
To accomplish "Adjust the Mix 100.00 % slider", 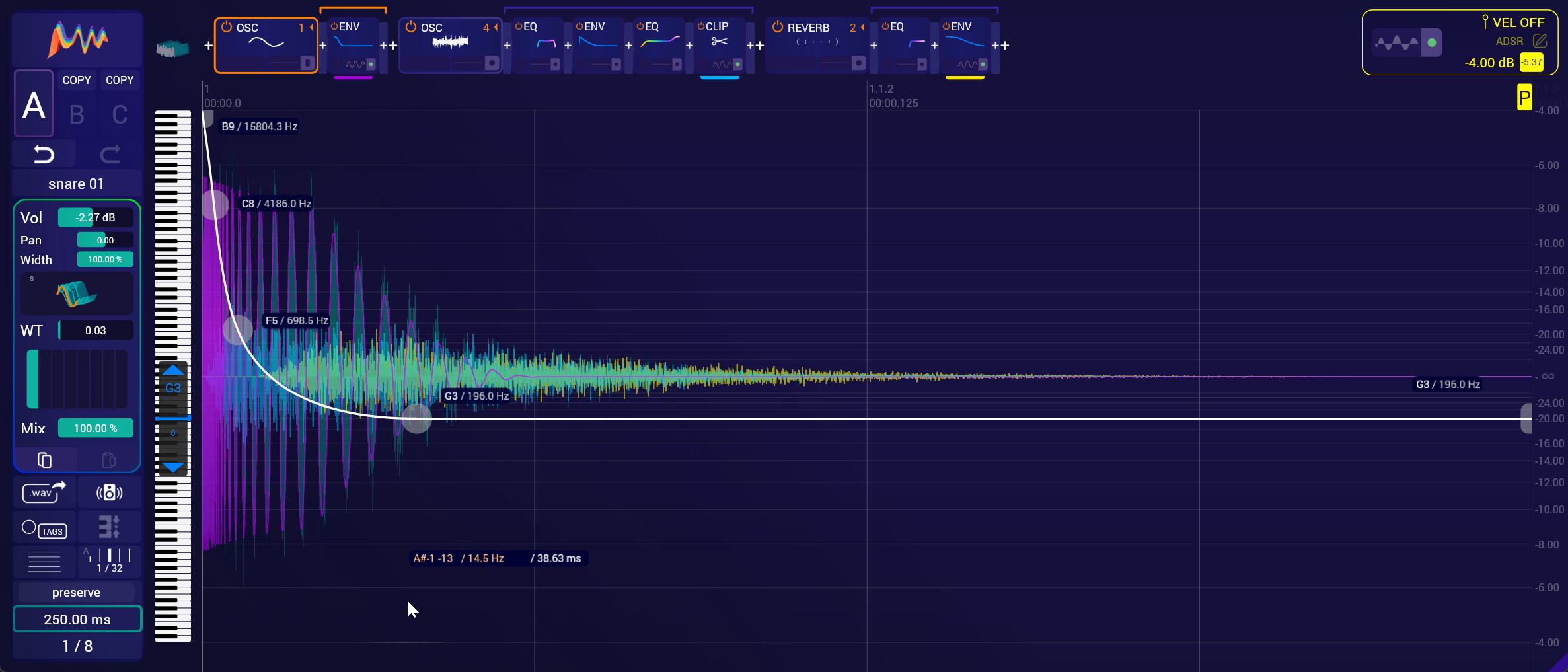I will coord(95,428).
